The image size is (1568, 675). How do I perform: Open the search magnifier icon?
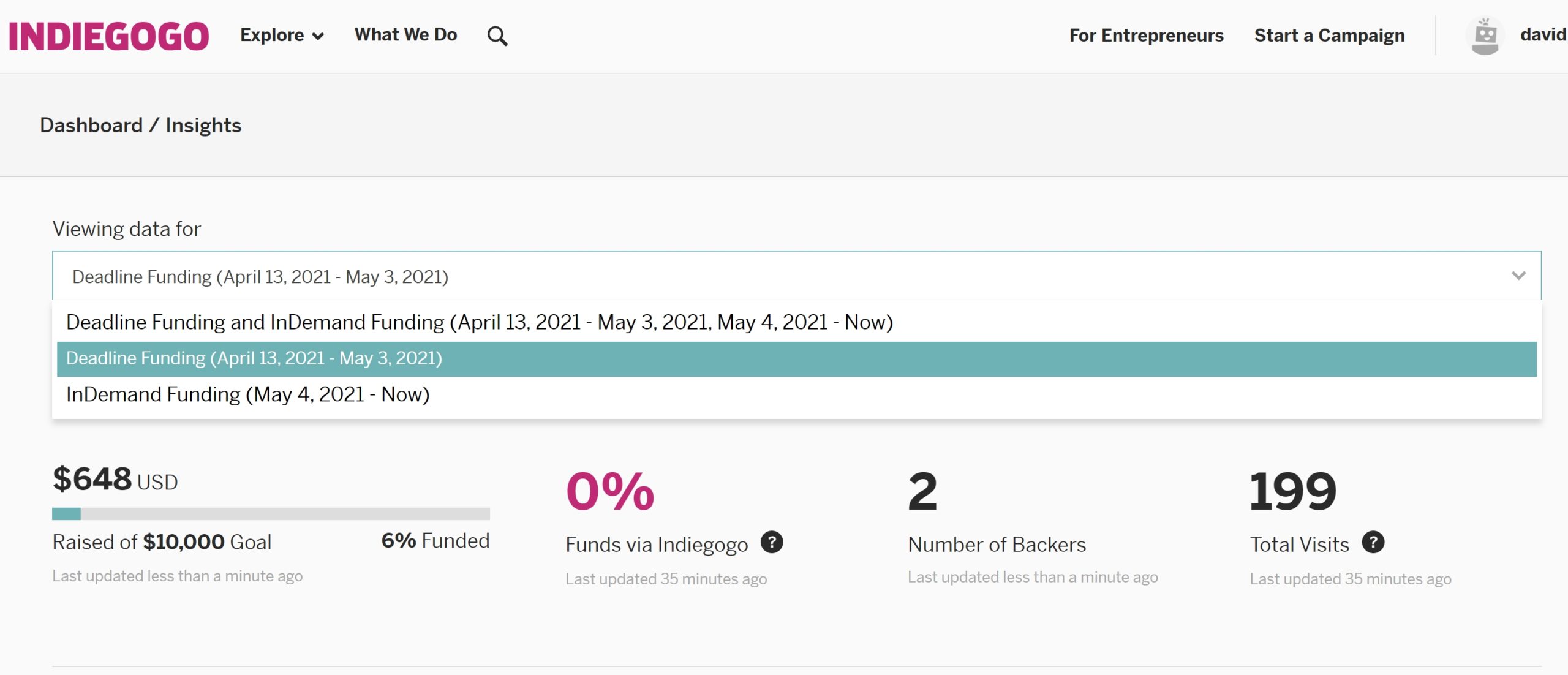pyautogui.click(x=497, y=36)
